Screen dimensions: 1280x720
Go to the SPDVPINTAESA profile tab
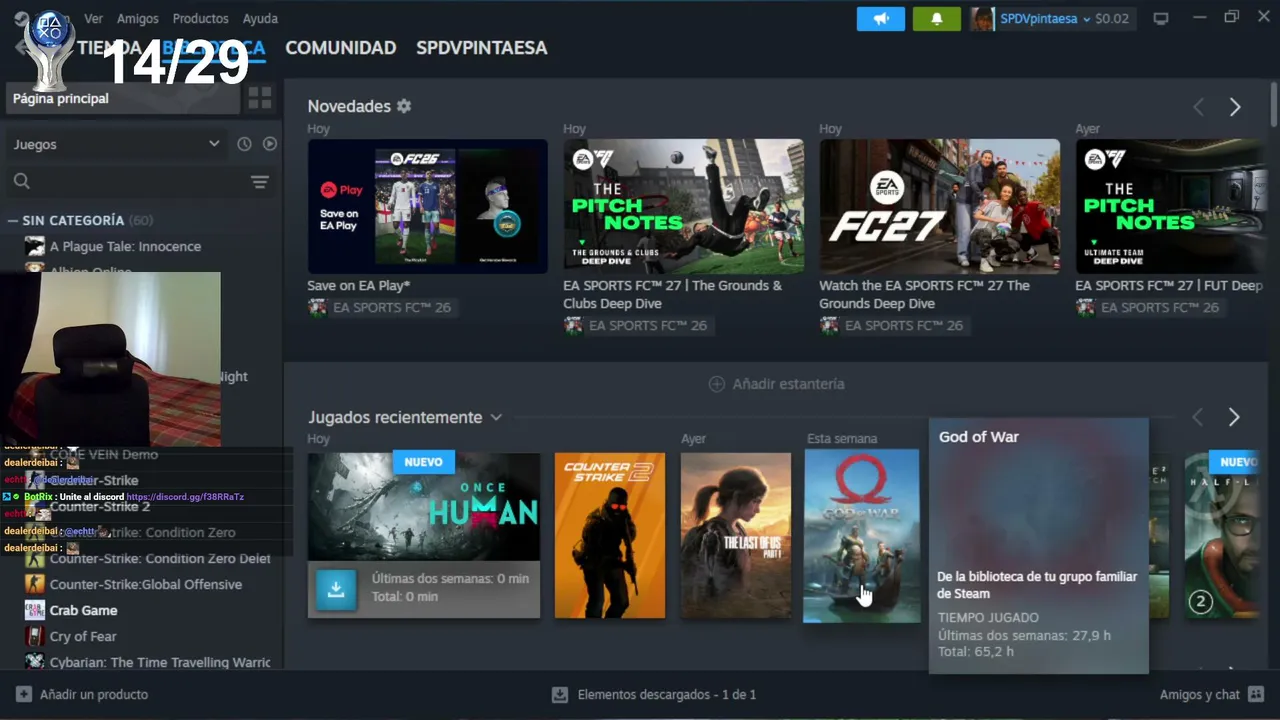coord(482,48)
